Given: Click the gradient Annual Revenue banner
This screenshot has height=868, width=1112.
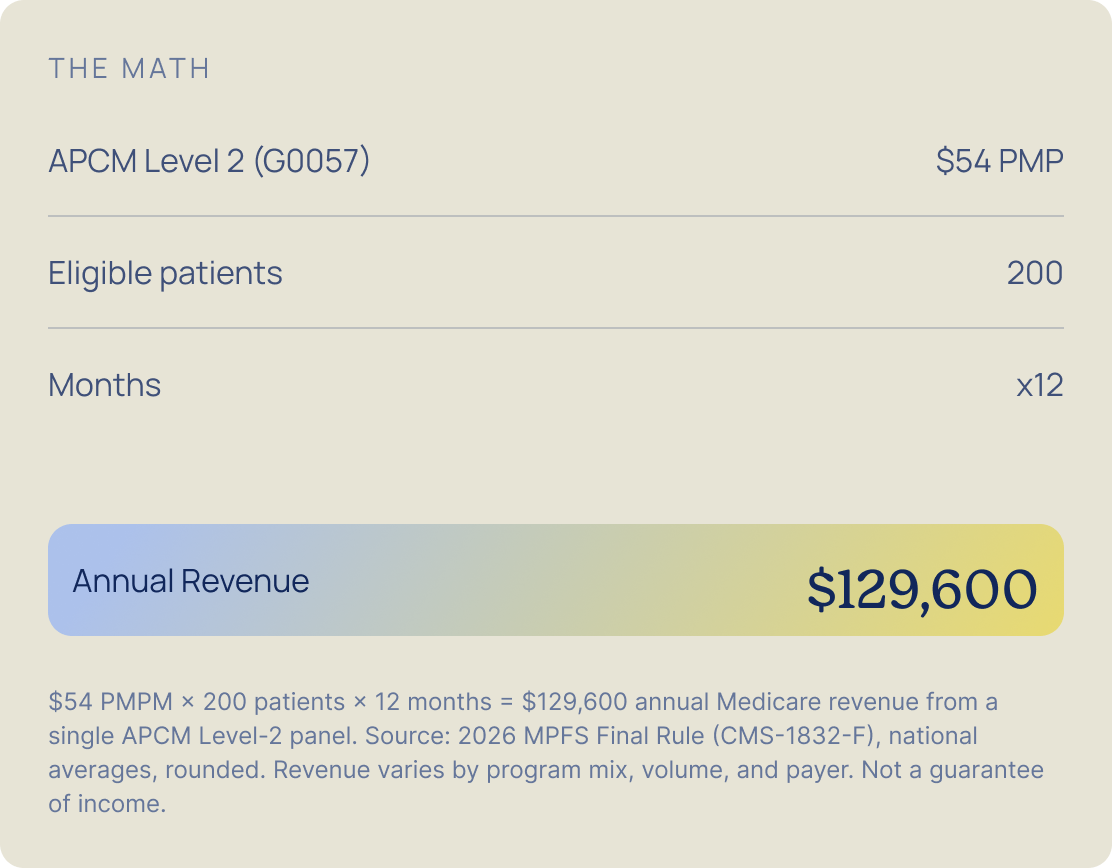Looking at the screenshot, I should coord(556,580).
